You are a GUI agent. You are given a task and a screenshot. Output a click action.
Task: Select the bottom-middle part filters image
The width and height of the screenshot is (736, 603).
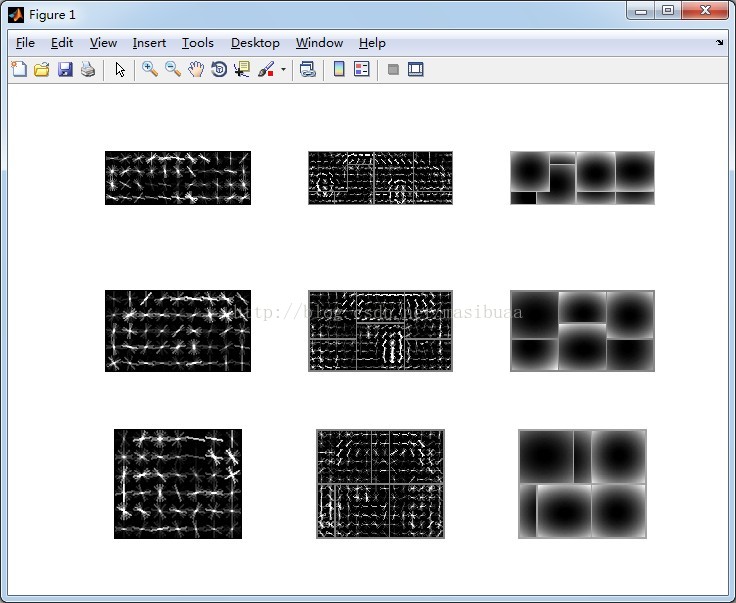[x=380, y=484]
